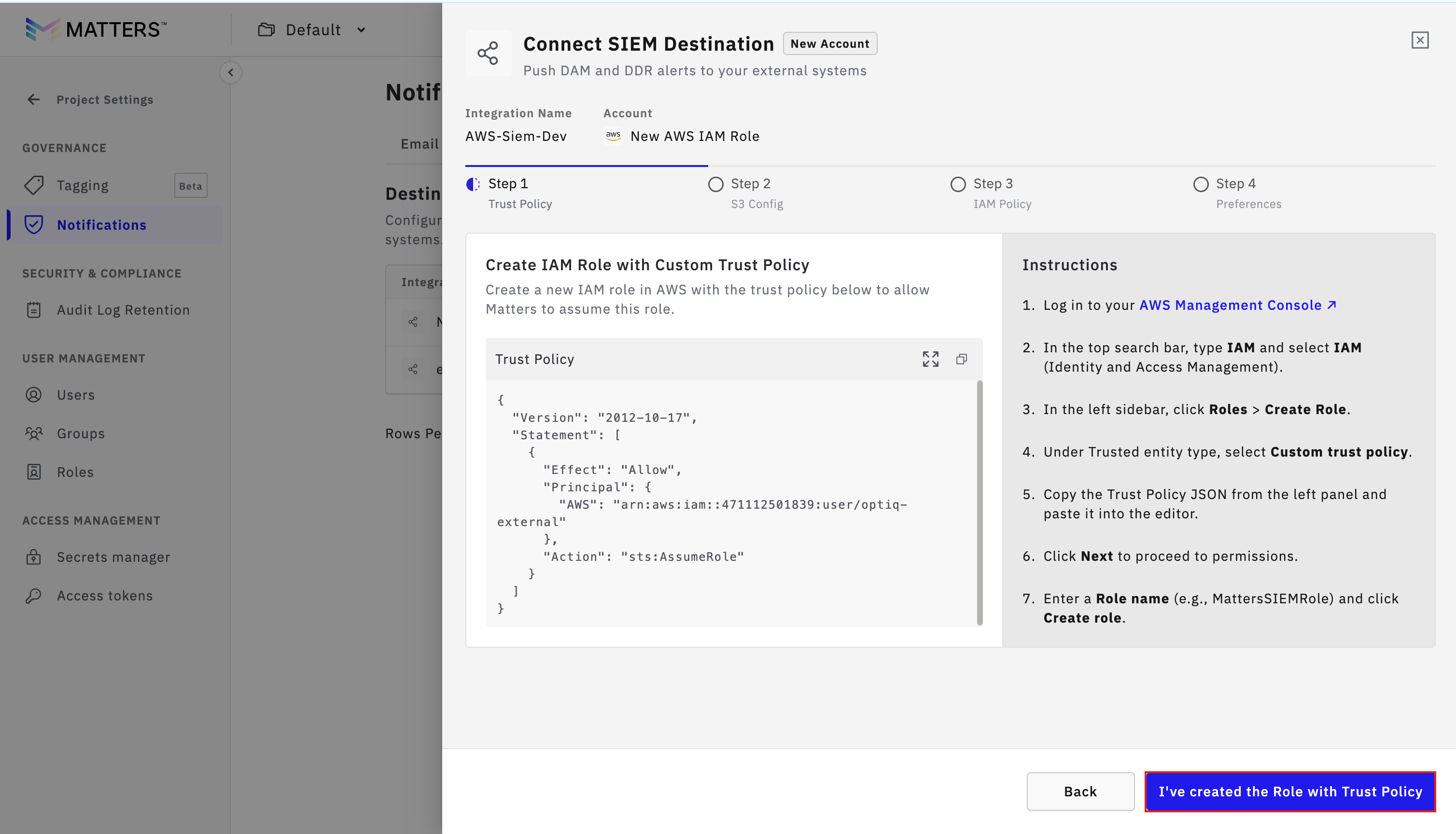This screenshot has width=1456, height=834.
Task: Select the Step 3 IAM Policy circle
Action: (958, 184)
